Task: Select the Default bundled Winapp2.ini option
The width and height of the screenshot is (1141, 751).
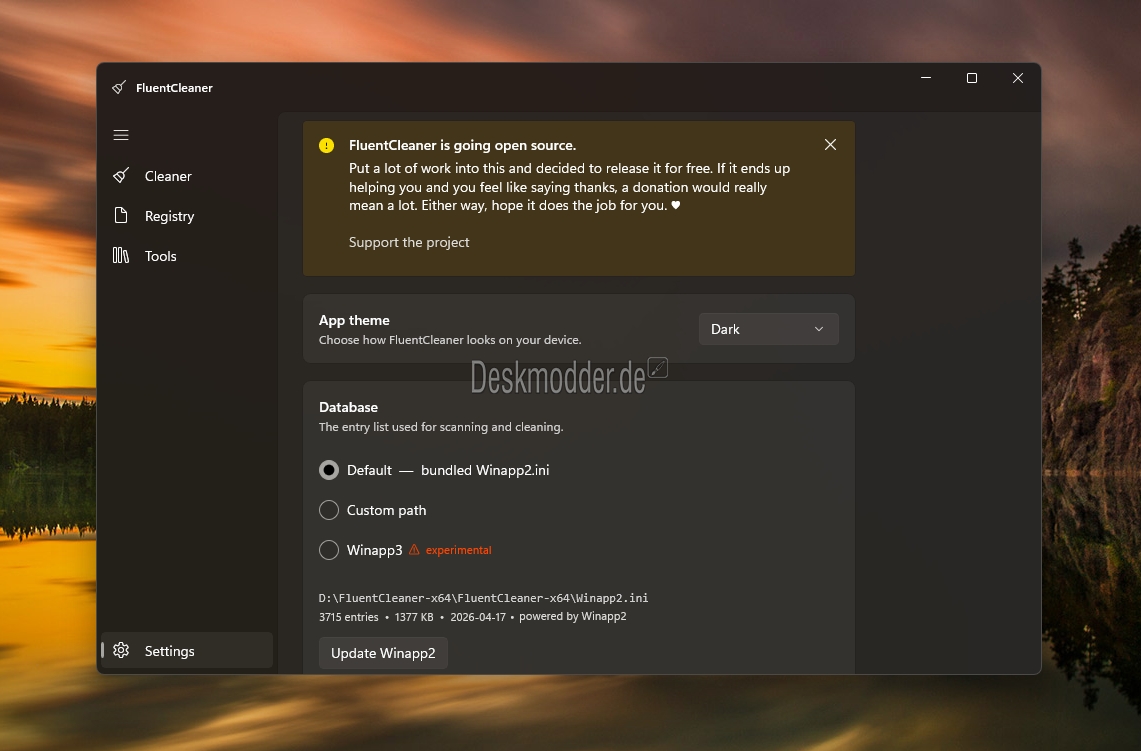Action: click(329, 470)
